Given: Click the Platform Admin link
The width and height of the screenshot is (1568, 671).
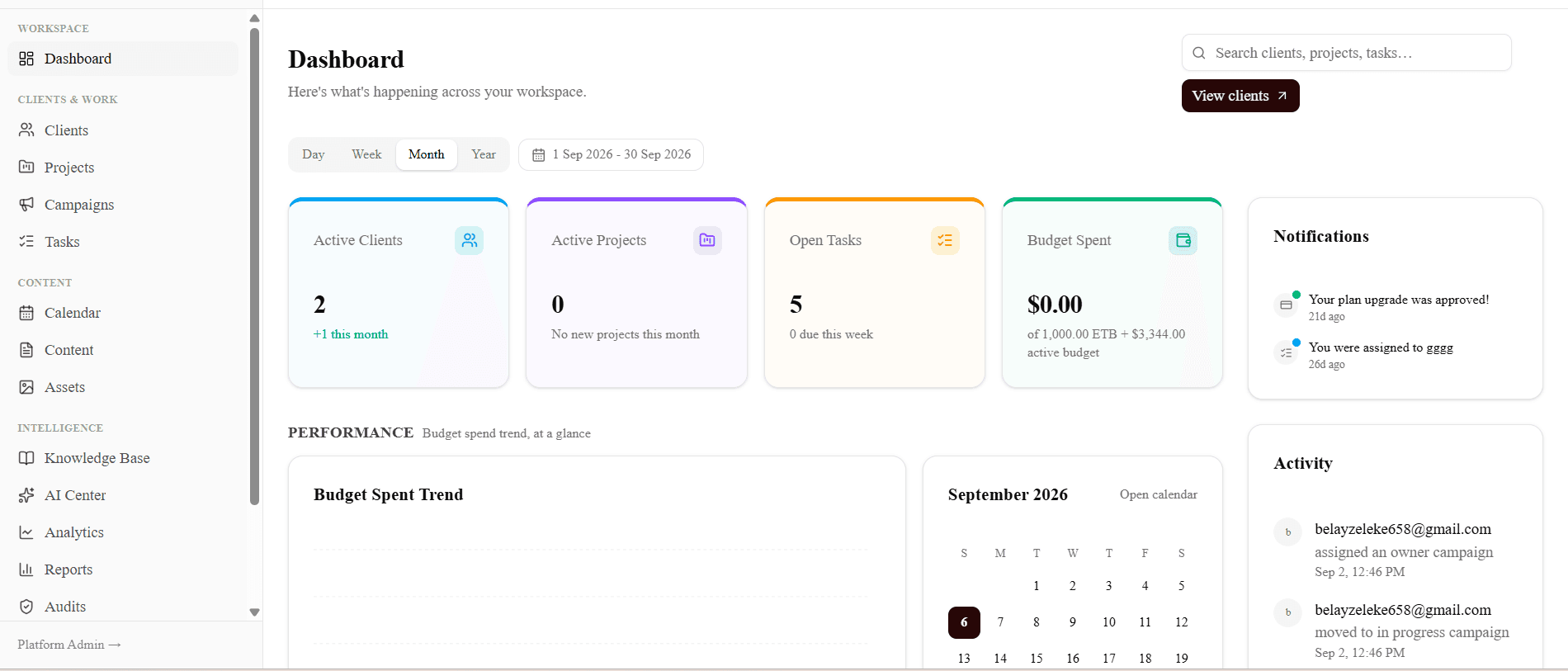Looking at the screenshot, I should (69, 645).
